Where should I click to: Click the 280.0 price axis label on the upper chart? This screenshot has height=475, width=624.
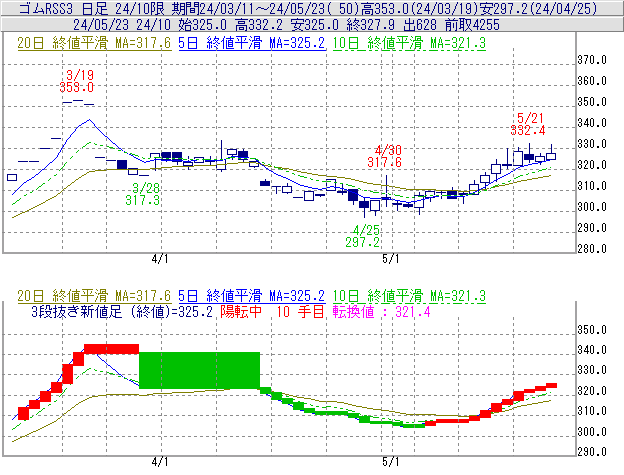(592, 249)
